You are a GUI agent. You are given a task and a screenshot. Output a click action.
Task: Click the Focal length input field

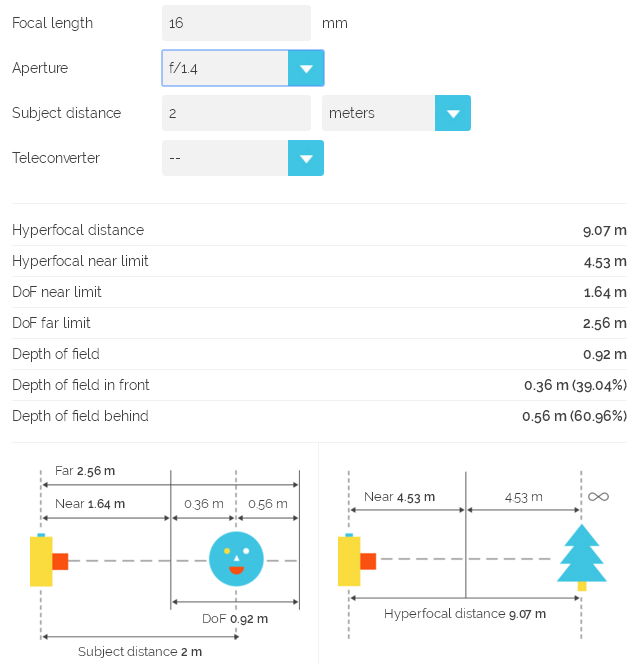pos(236,23)
